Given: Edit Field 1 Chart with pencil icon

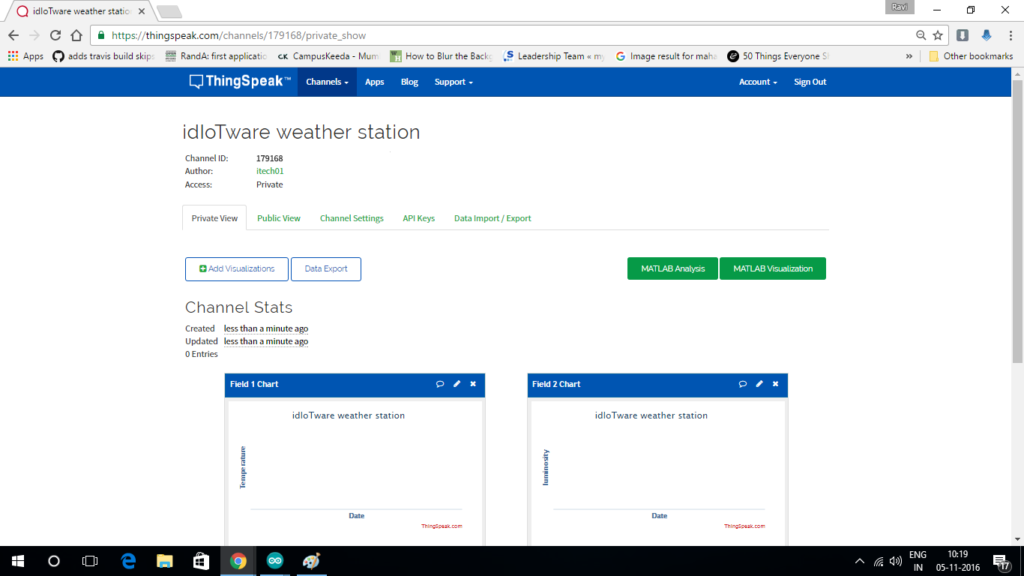Looking at the screenshot, I should pos(456,384).
